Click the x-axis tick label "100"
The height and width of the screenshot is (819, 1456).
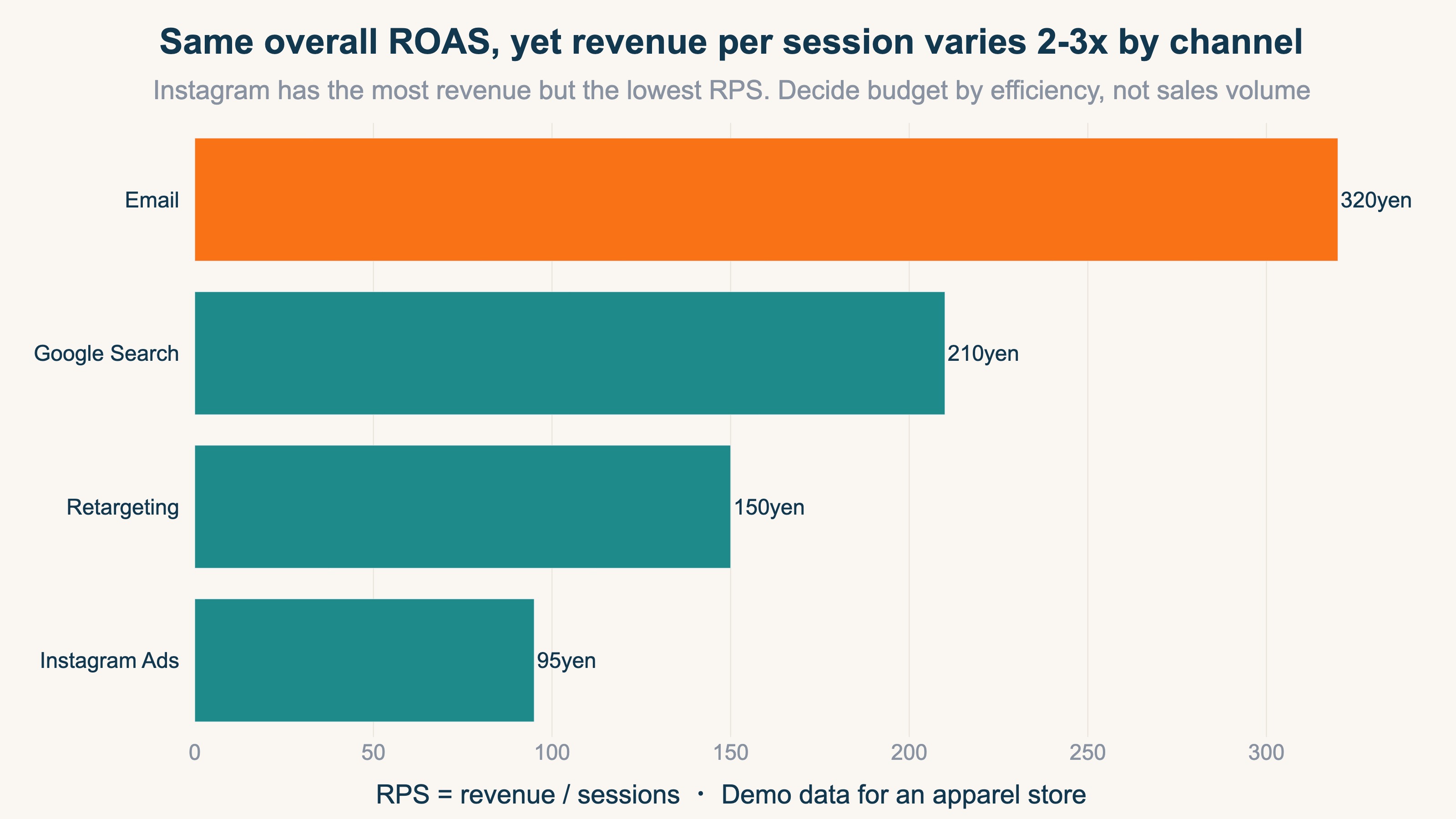tap(551, 753)
